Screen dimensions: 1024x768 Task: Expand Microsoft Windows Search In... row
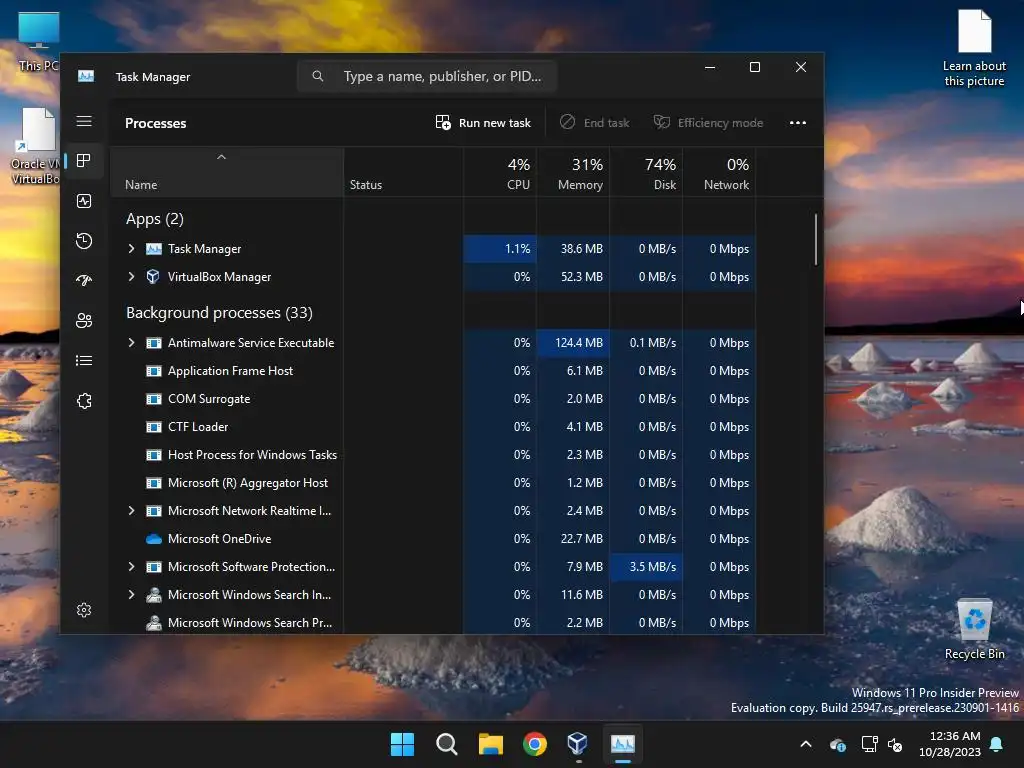pos(131,595)
